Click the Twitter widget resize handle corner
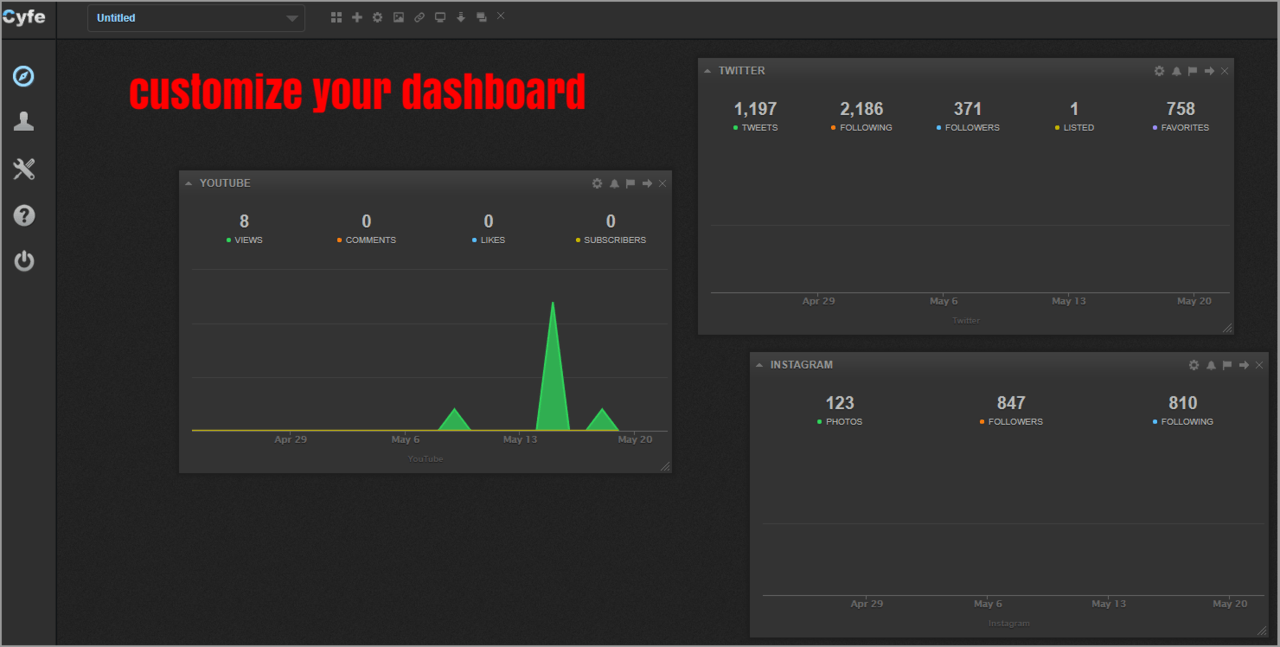This screenshot has height=647, width=1280. tap(1227, 328)
